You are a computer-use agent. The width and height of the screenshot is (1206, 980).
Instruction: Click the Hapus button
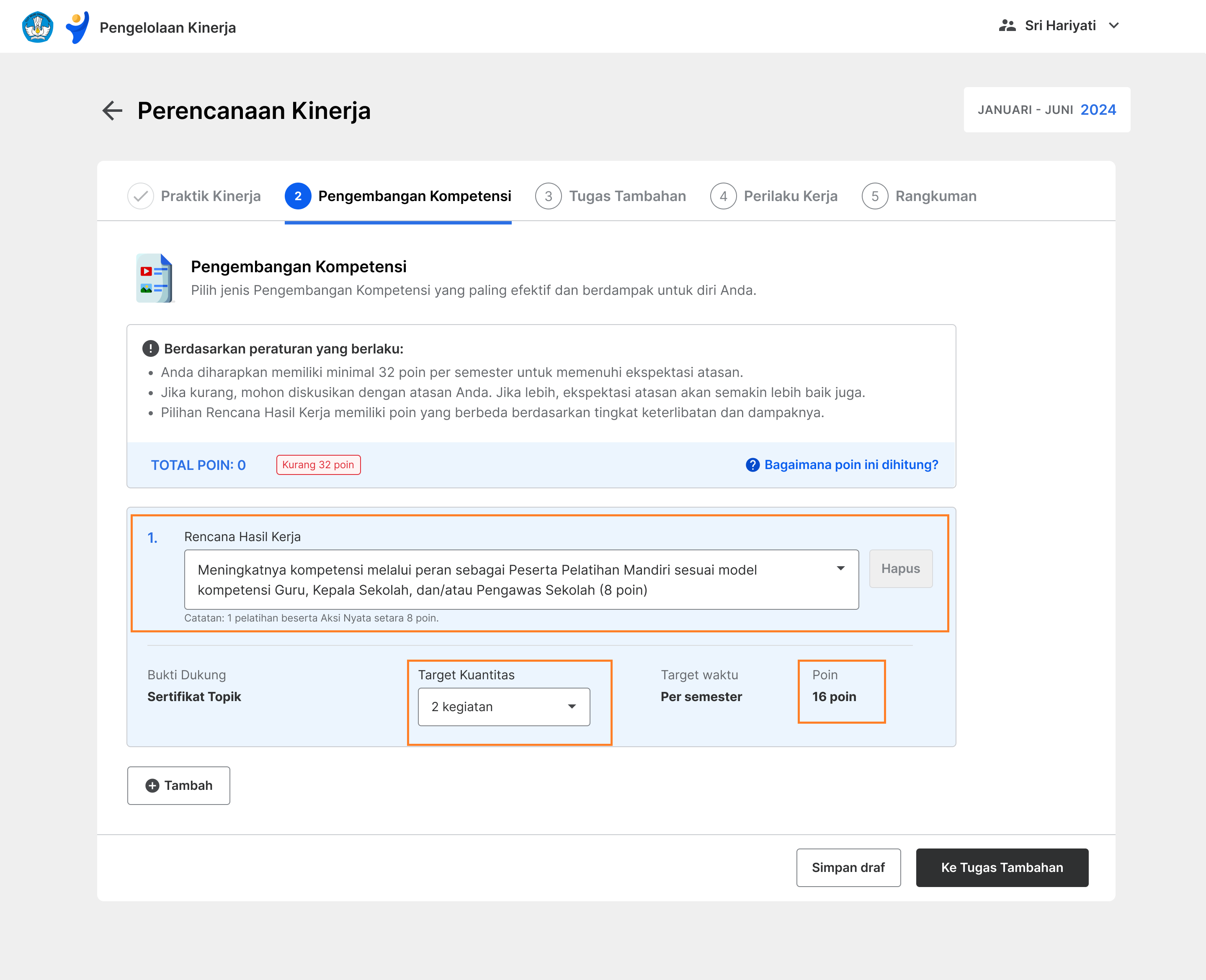point(900,569)
